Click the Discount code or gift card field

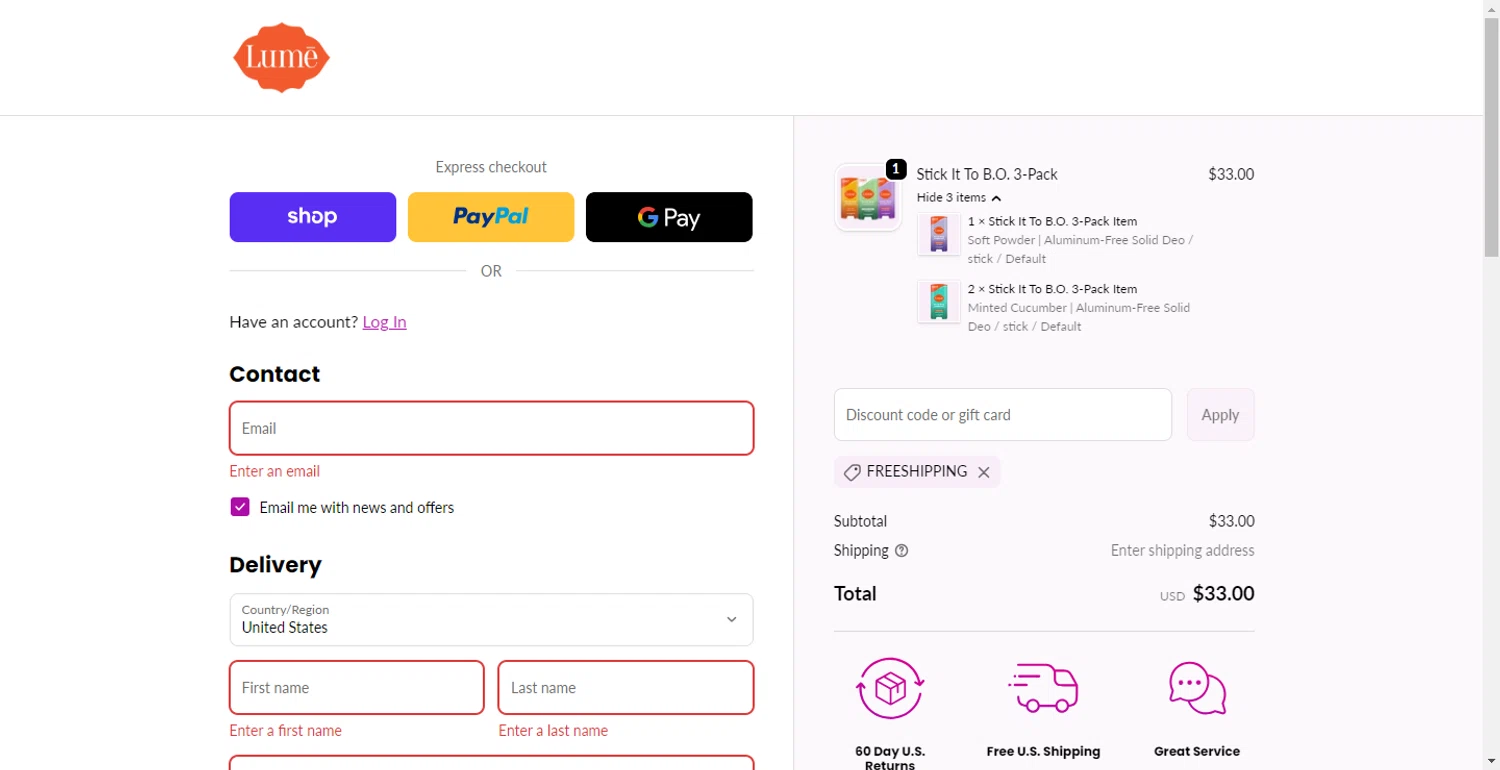1002,415
